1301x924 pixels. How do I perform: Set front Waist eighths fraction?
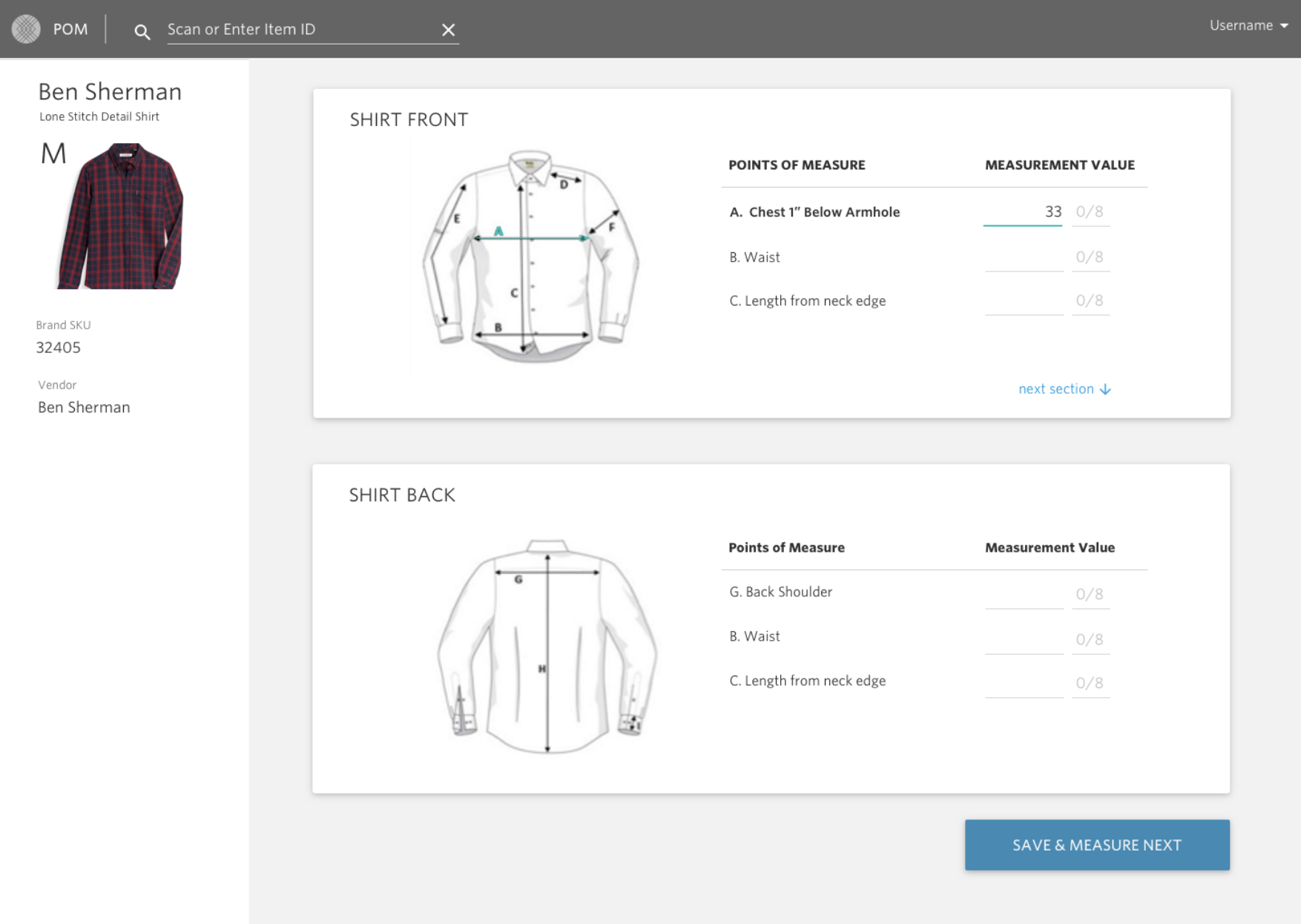(1090, 257)
